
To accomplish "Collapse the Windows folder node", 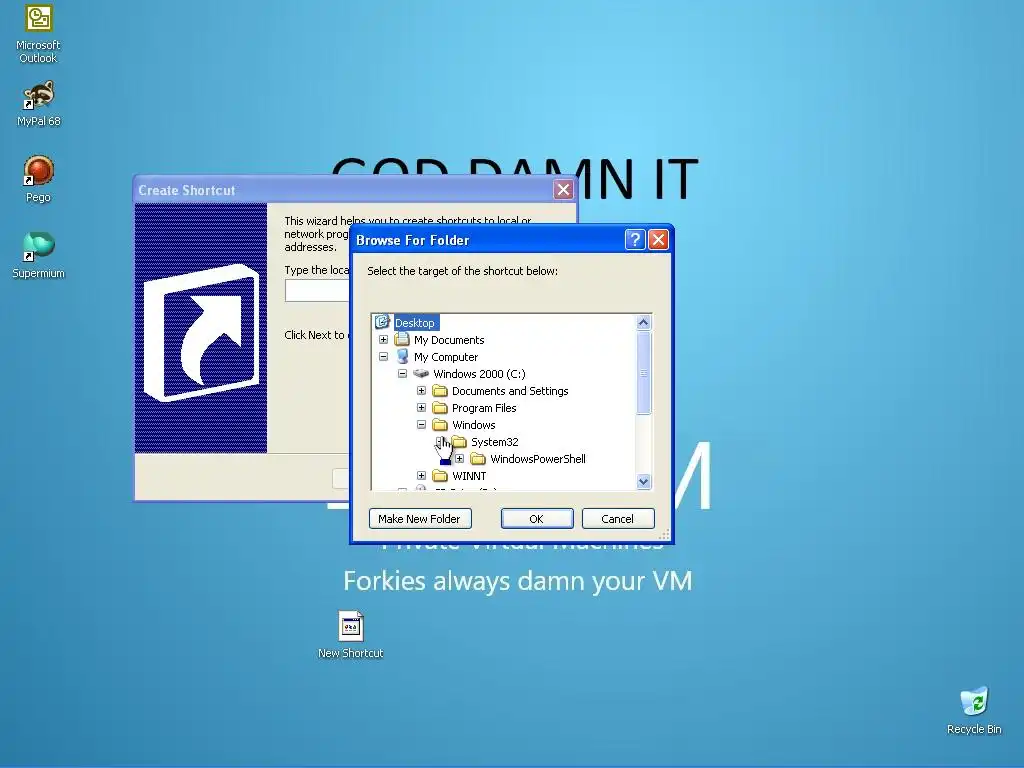I will click(421, 424).
